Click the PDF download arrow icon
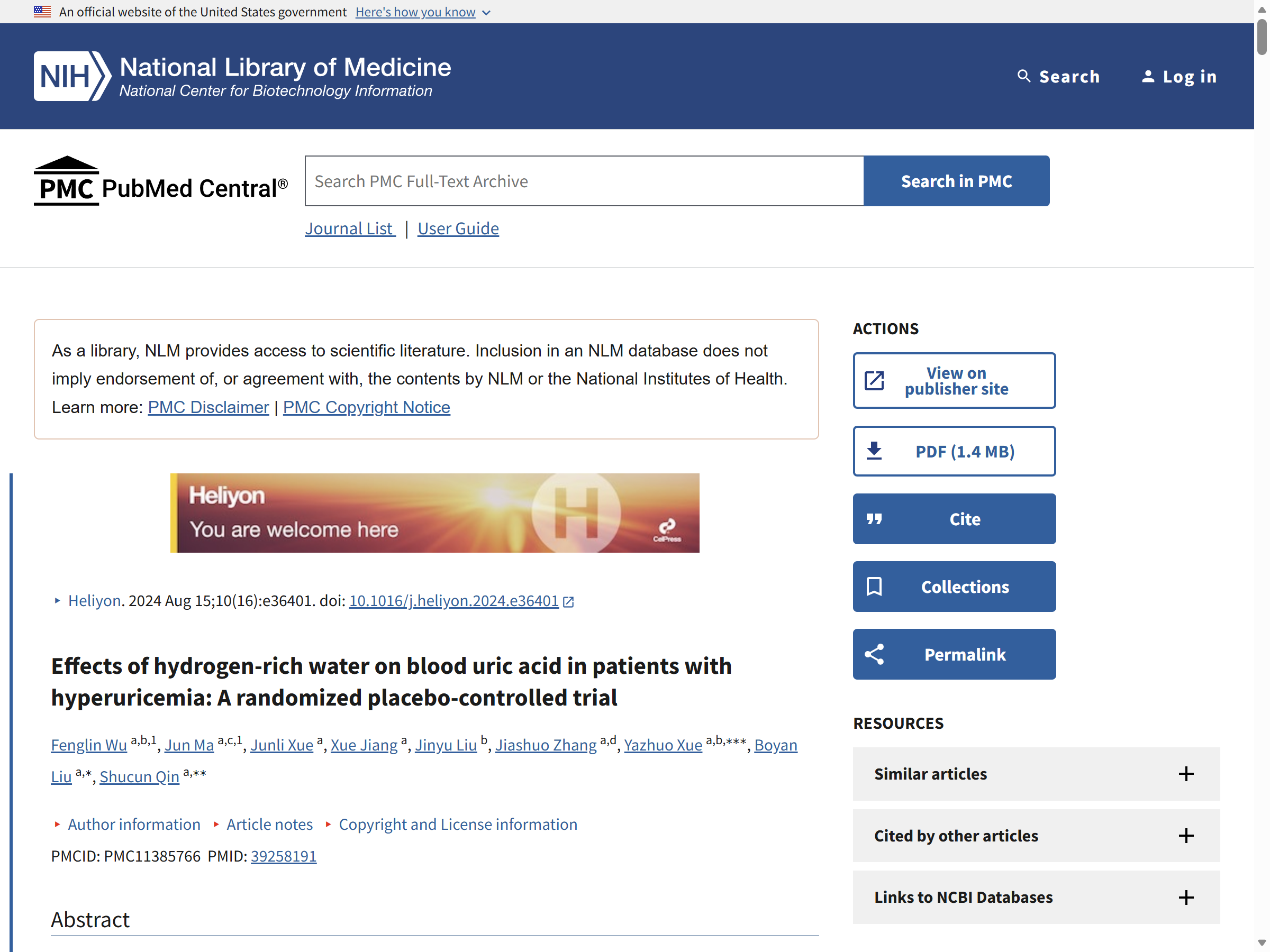Screen dimensions: 1270x952 point(874,451)
